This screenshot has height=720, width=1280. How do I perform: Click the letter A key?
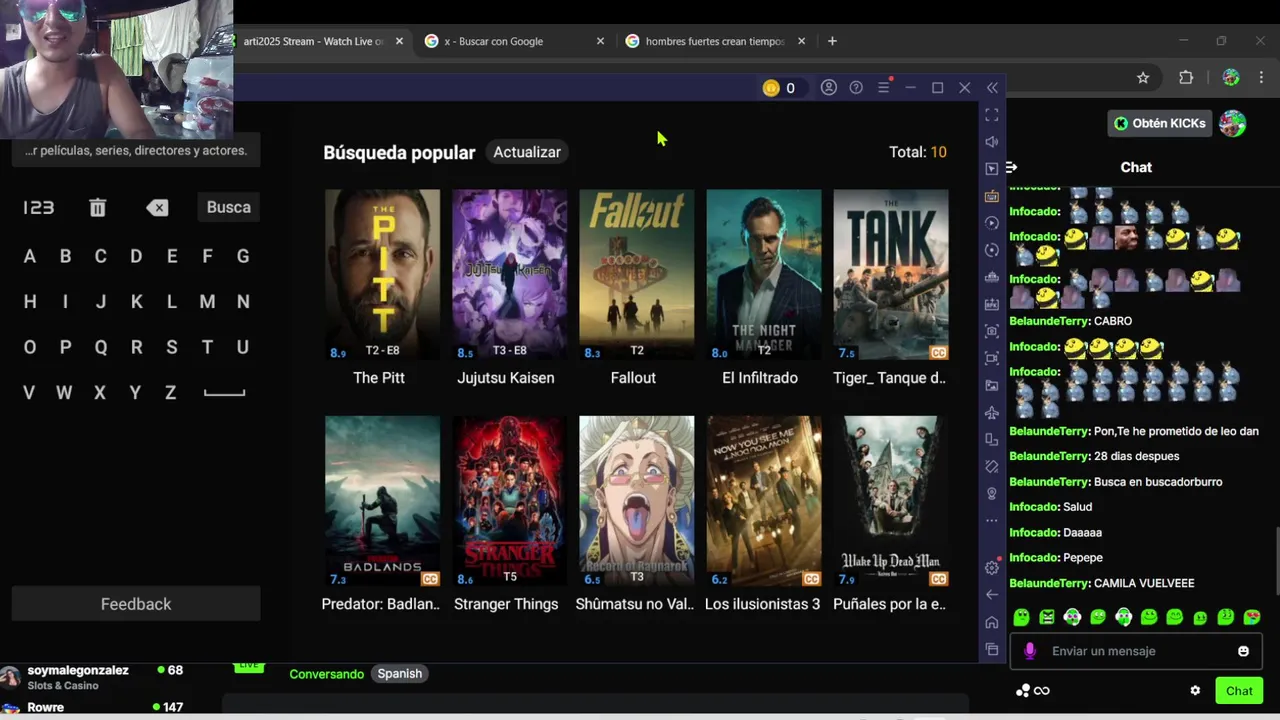pos(30,256)
